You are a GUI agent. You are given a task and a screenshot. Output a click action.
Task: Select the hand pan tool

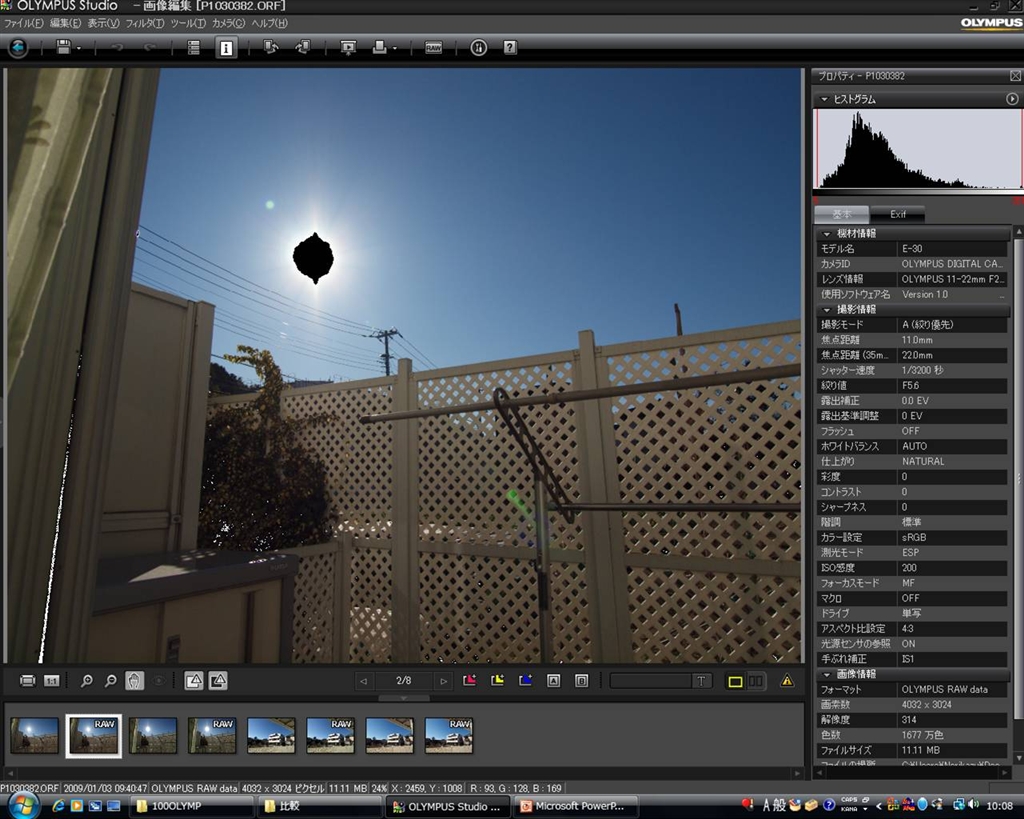click(x=134, y=681)
